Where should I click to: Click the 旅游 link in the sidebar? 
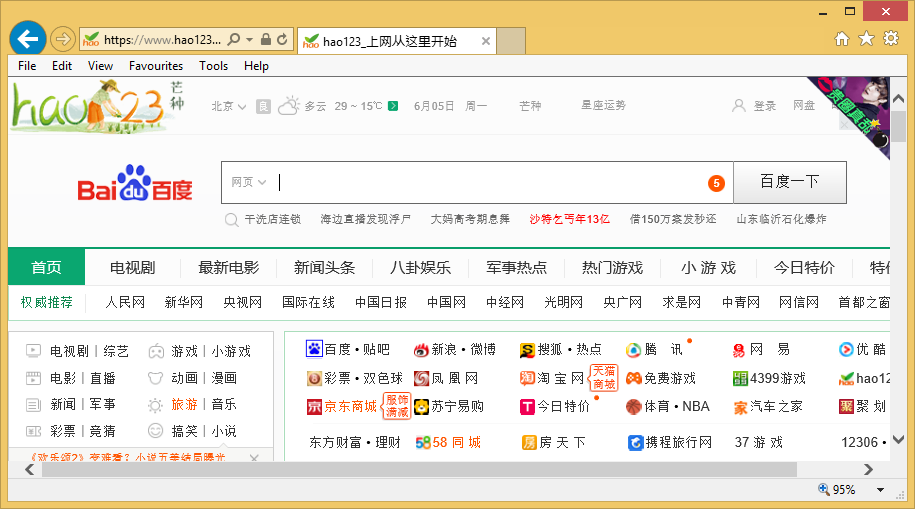tap(184, 404)
